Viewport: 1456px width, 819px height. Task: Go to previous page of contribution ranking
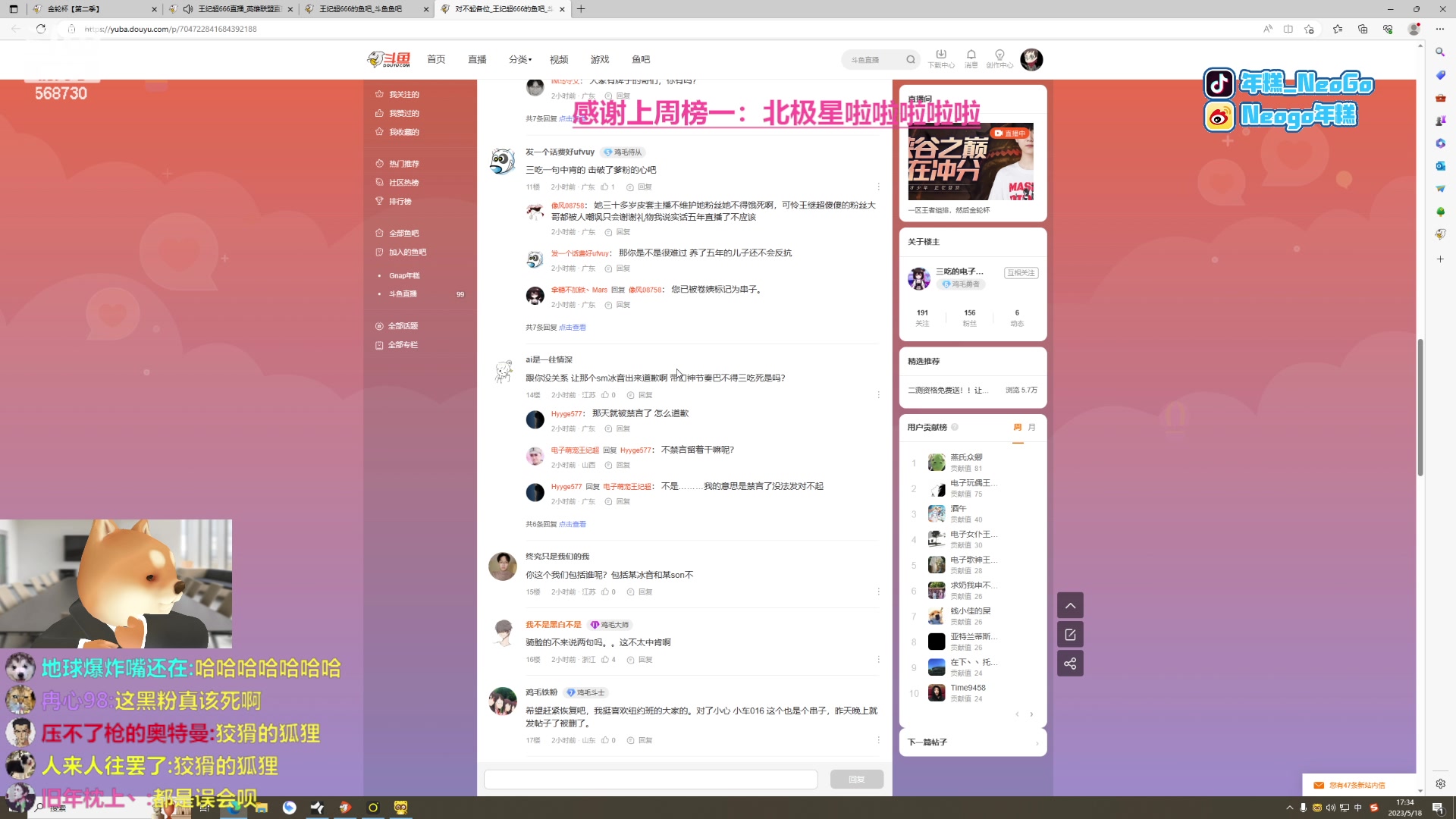tap(1017, 714)
